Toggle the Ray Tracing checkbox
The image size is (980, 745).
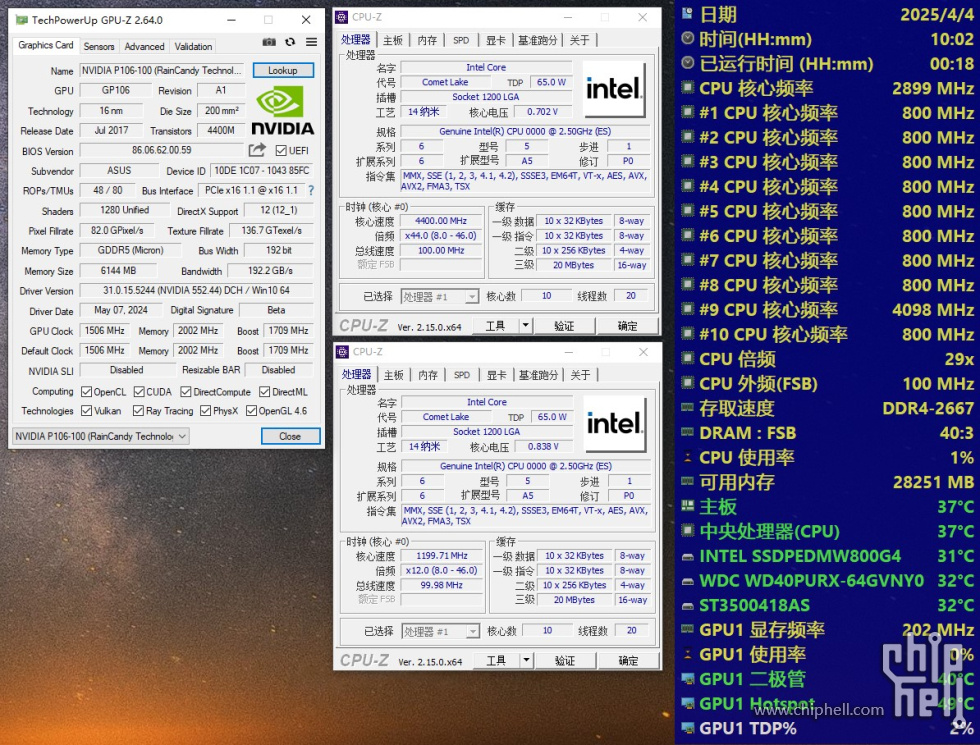[x=138, y=411]
